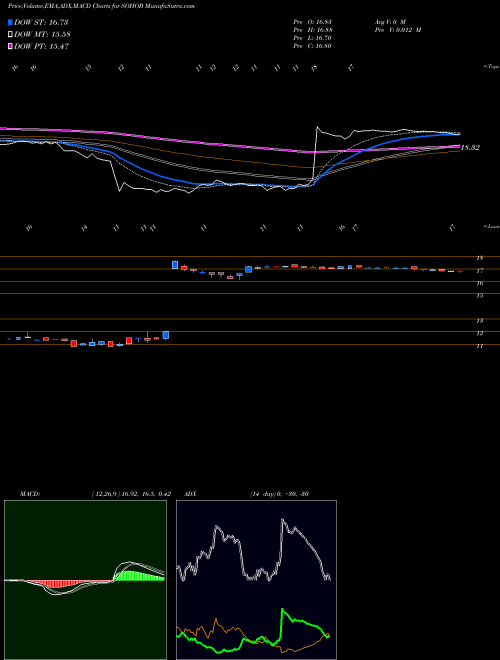Click the 'Pre C: 16.80' close value

click(x=313, y=46)
